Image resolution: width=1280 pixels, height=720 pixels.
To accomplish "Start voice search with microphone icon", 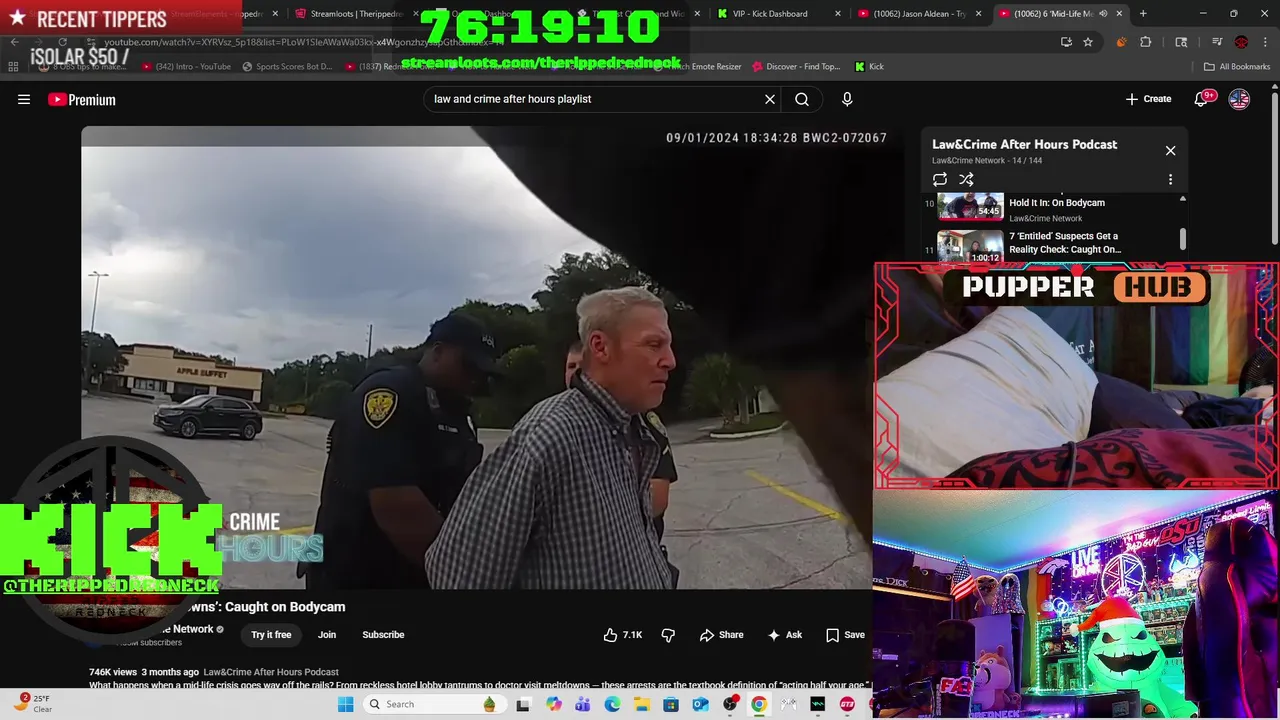I will (847, 99).
